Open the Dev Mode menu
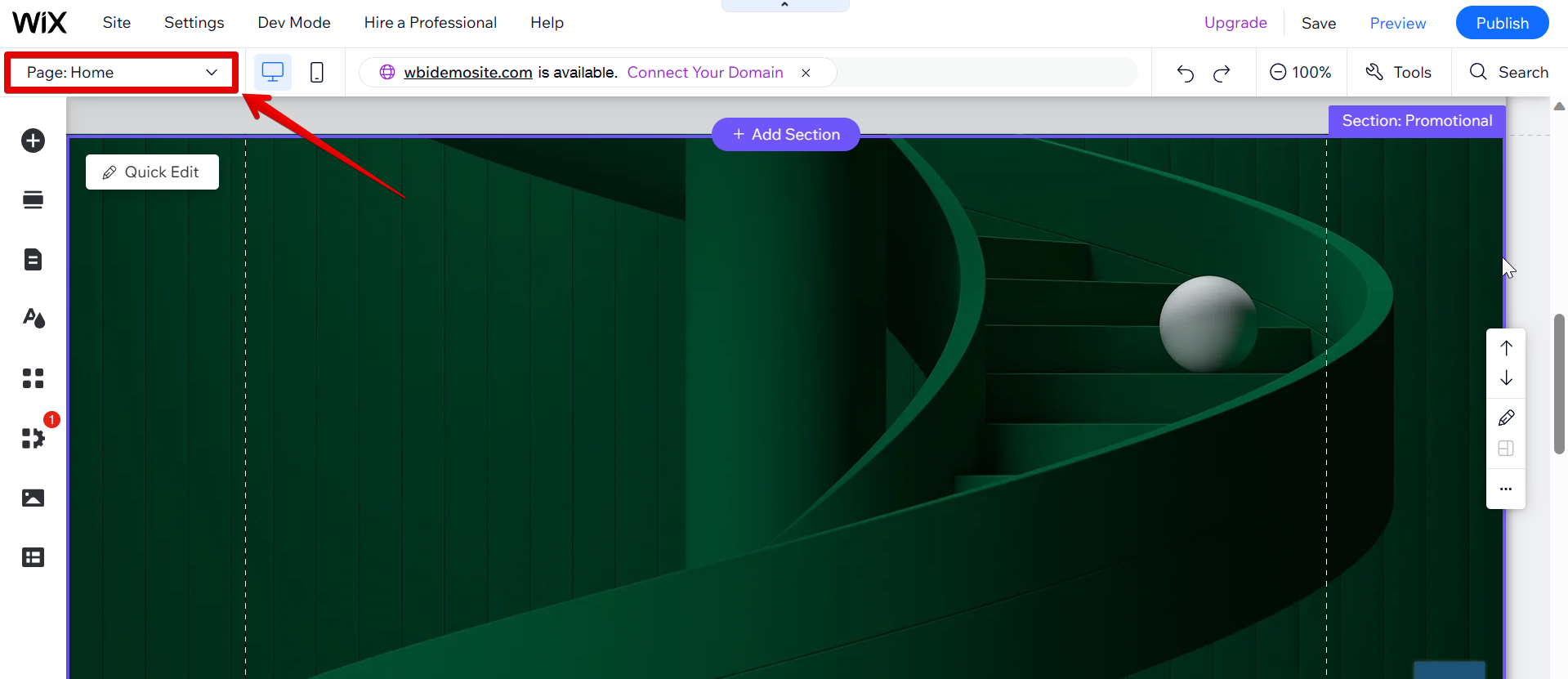This screenshot has height=679, width=1568. [294, 23]
